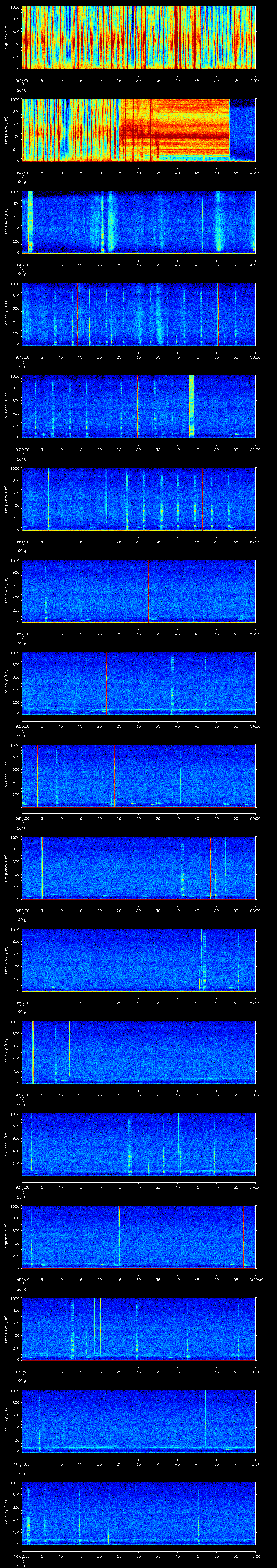Select the spectrogram panel starting at 9:49:00
This screenshot has height=1568, width=277.
pos(138,315)
